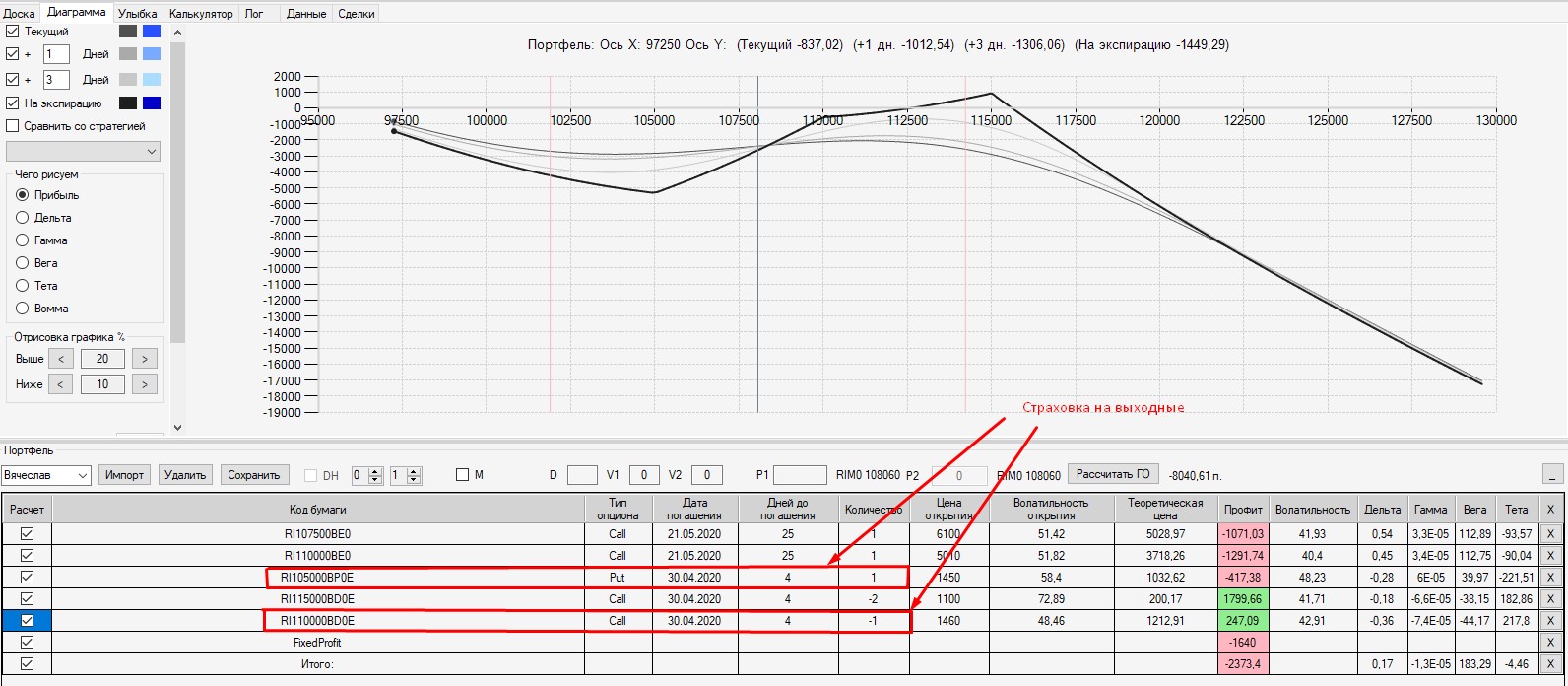Screen dimensions: 1568x686
Task: Open the Сделки tab
Action: click(x=356, y=14)
